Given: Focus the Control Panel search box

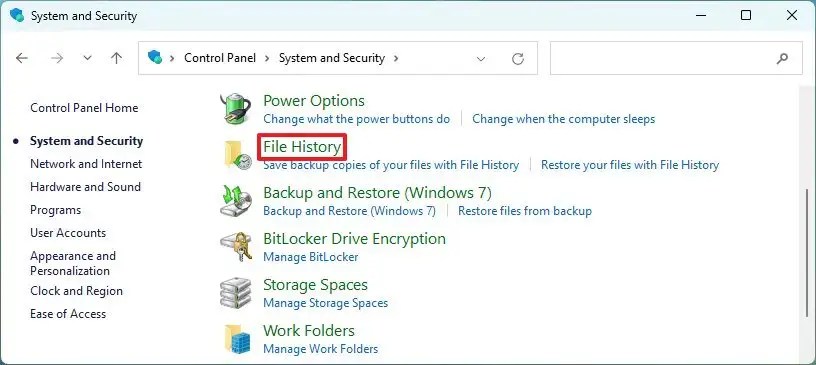Looking at the screenshot, I should (676, 58).
